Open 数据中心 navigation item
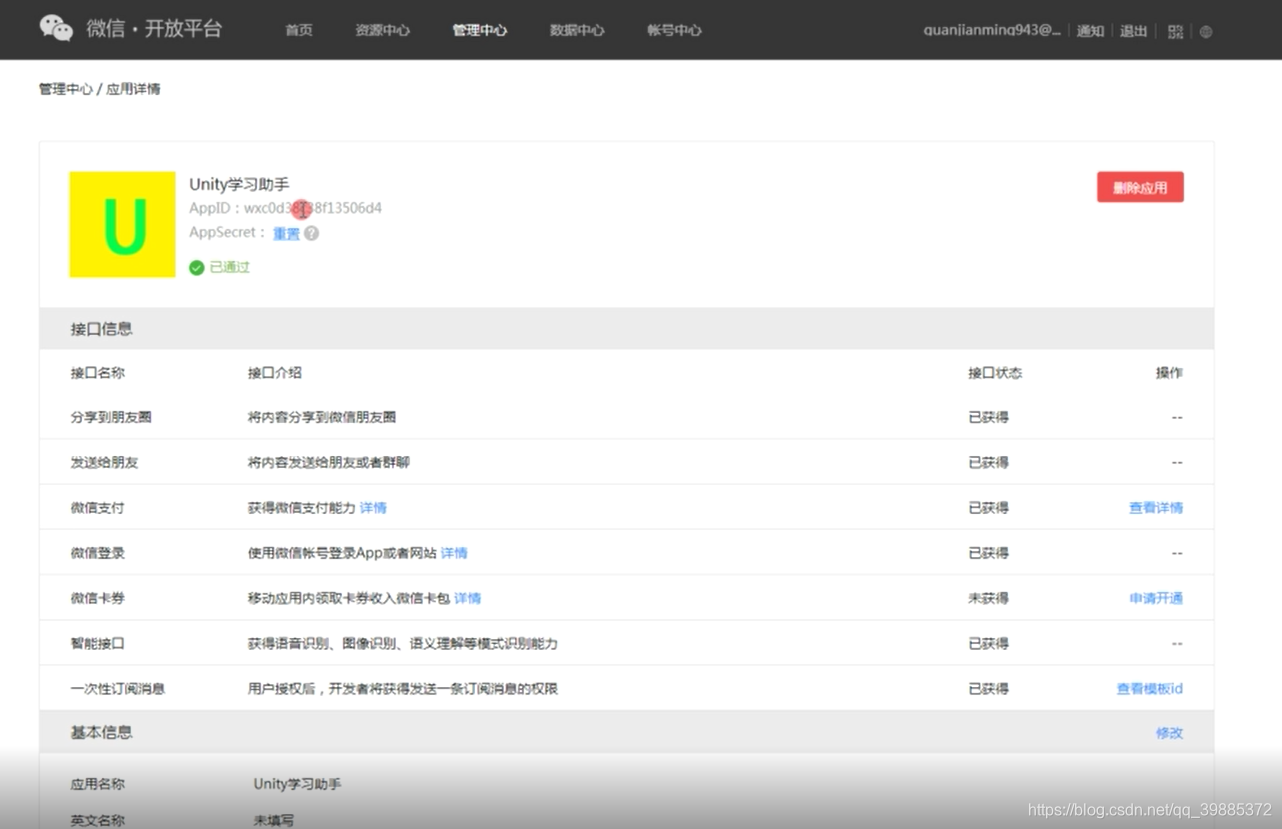 577,30
